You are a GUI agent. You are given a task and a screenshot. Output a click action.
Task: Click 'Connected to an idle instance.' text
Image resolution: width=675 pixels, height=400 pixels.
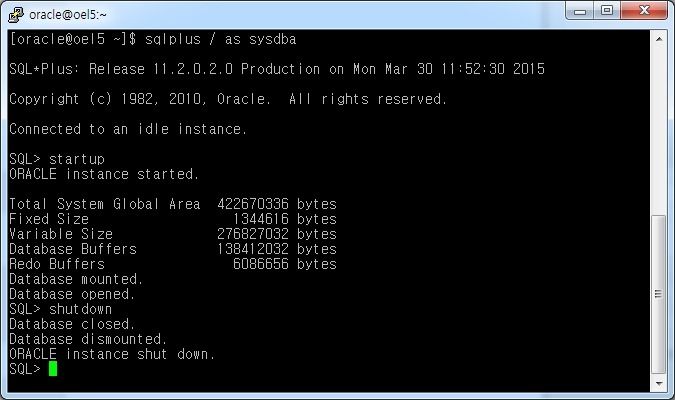point(128,129)
